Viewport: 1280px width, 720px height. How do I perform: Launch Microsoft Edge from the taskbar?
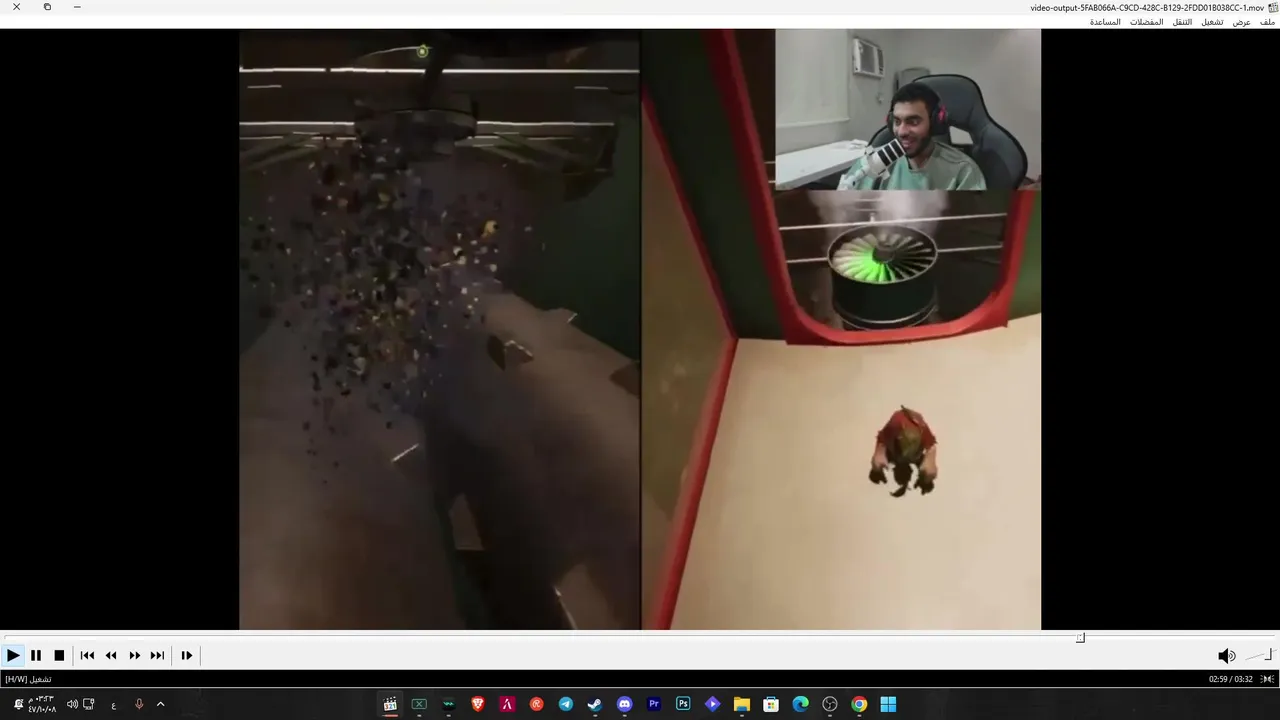tap(800, 704)
